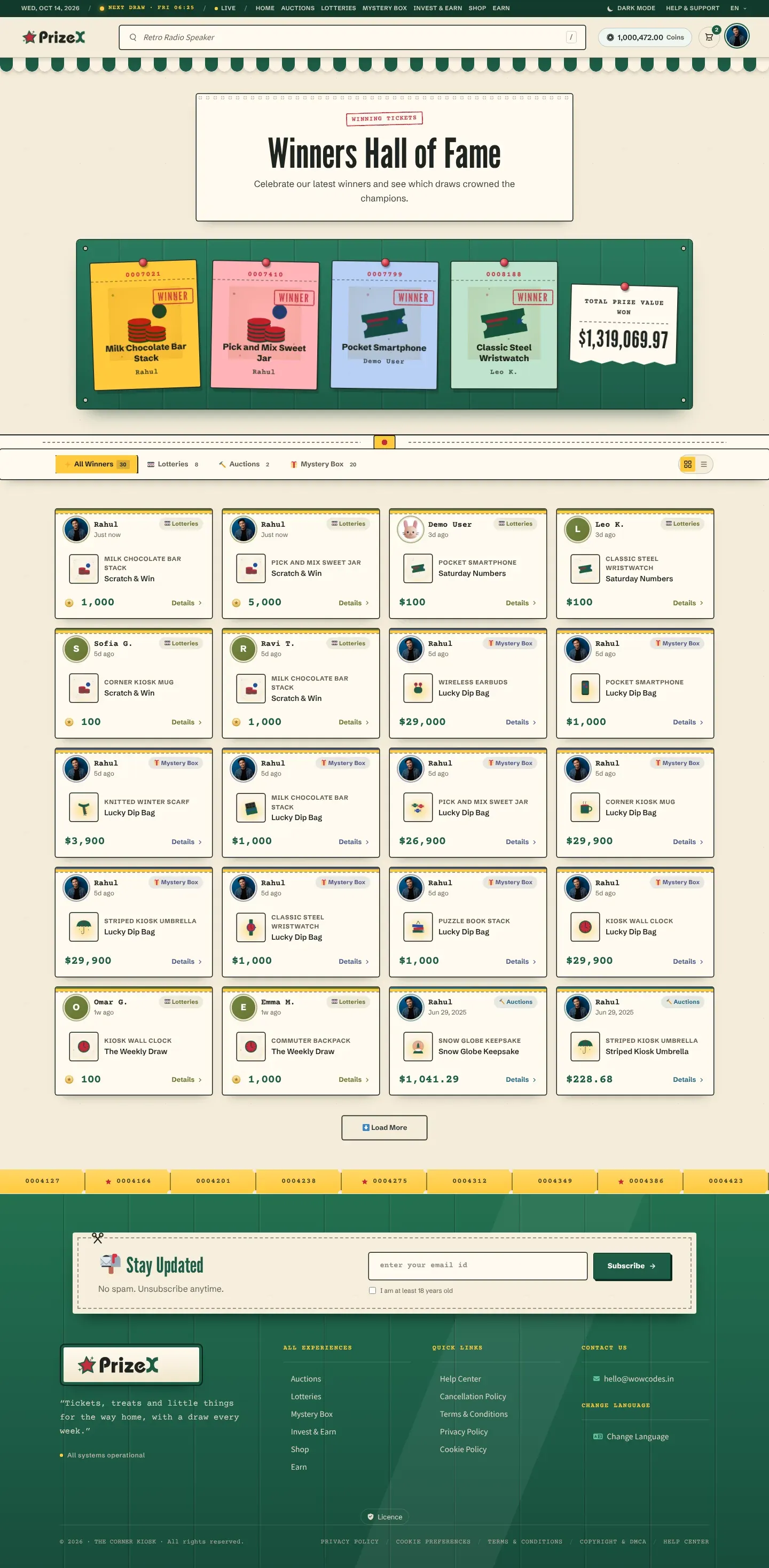Switch to grid view layout

pyautogui.click(x=687, y=464)
